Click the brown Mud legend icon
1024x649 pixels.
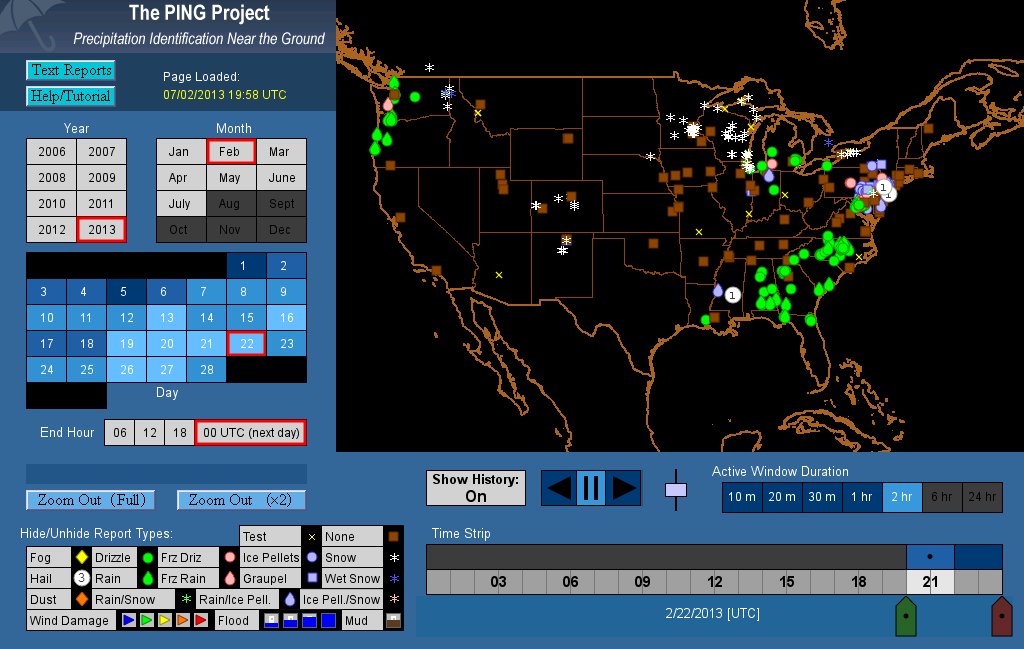click(x=394, y=621)
